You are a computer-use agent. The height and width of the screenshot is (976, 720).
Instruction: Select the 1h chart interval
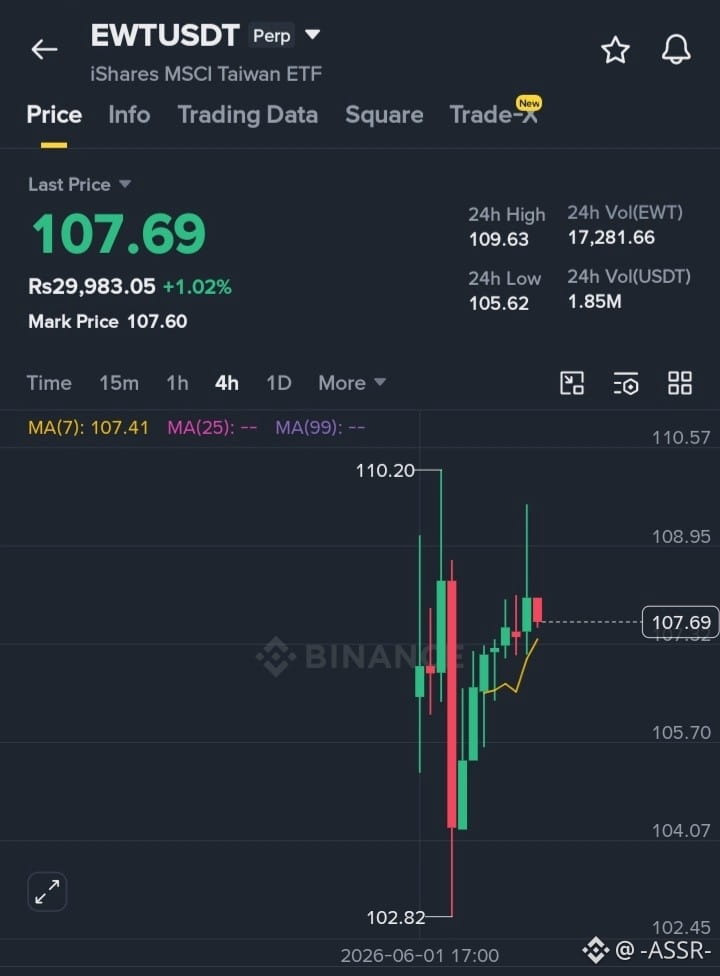pyautogui.click(x=177, y=383)
